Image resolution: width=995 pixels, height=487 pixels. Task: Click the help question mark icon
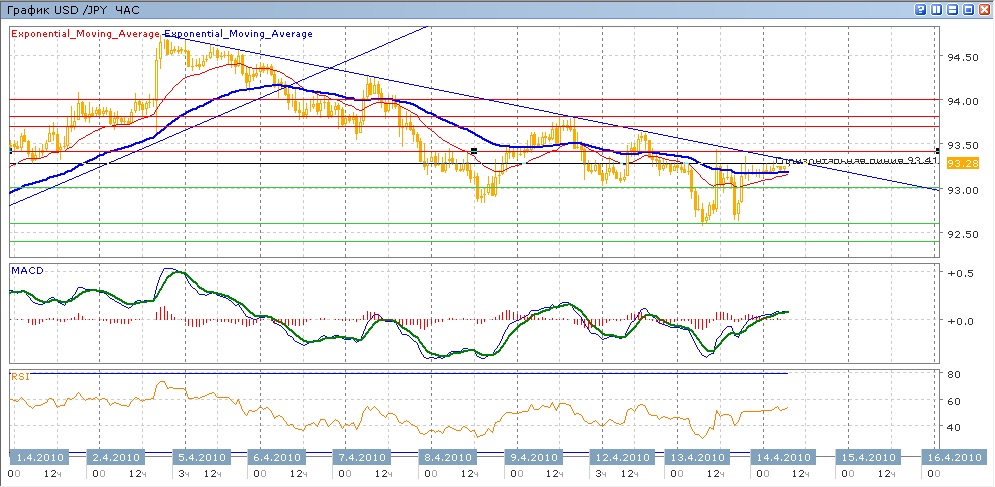(x=919, y=8)
